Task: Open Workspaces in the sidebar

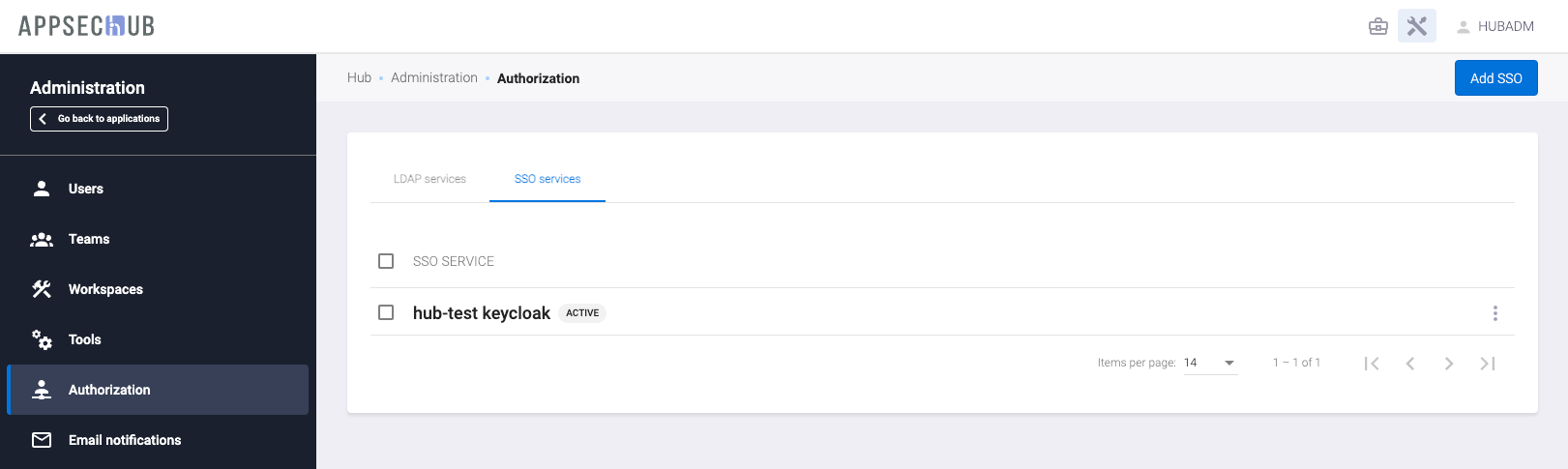Action: (x=105, y=289)
